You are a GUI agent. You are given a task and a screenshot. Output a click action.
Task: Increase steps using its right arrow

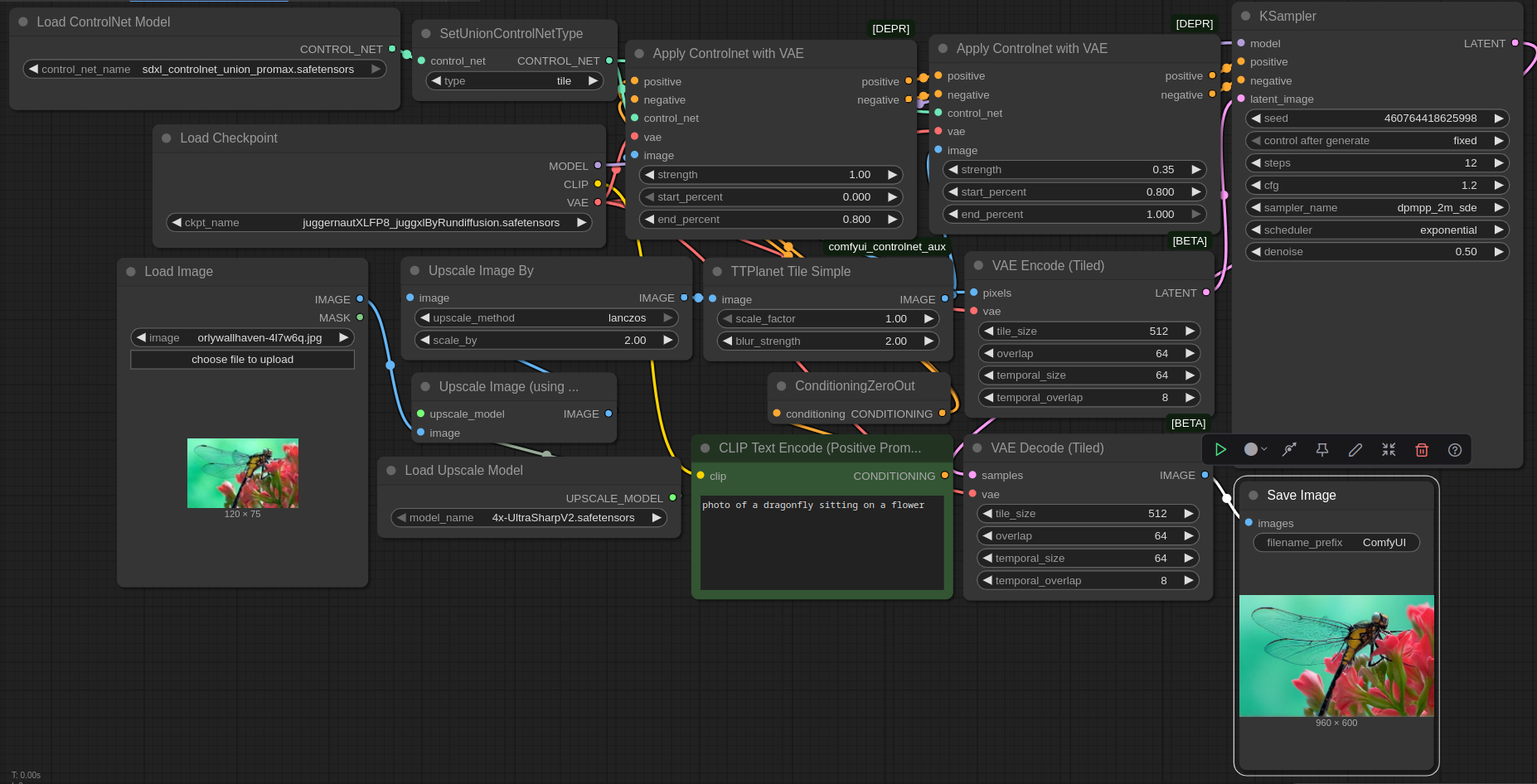pos(1498,163)
